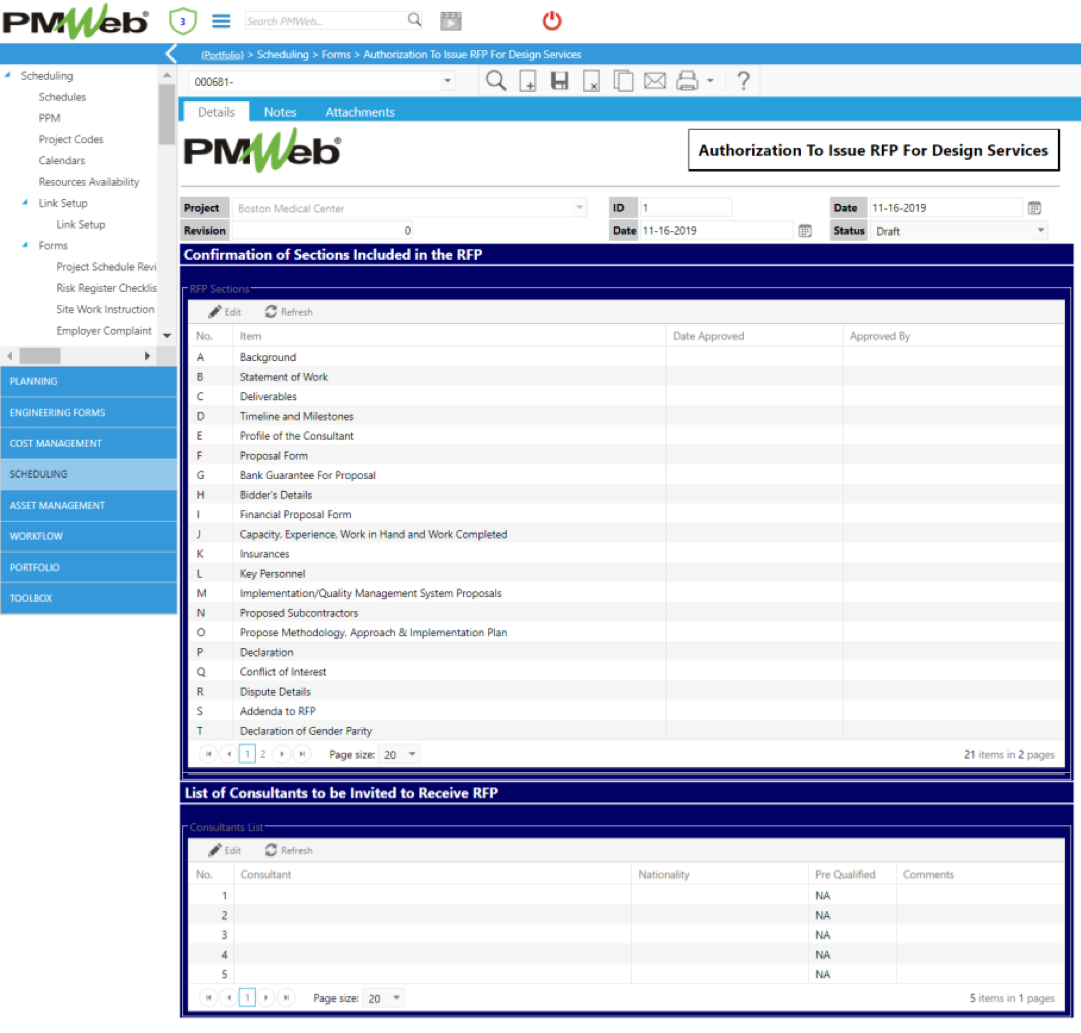Click the ID input field
This screenshot has width=1081, height=1033.
[685, 208]
